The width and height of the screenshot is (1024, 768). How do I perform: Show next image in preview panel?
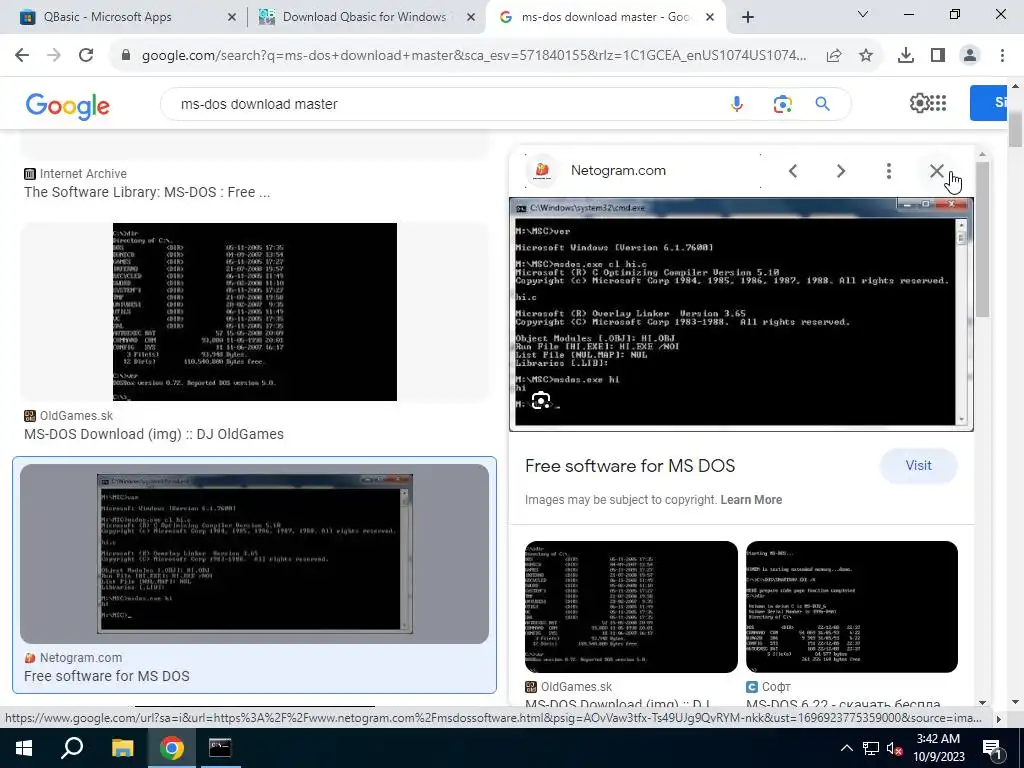click(840, 171)
